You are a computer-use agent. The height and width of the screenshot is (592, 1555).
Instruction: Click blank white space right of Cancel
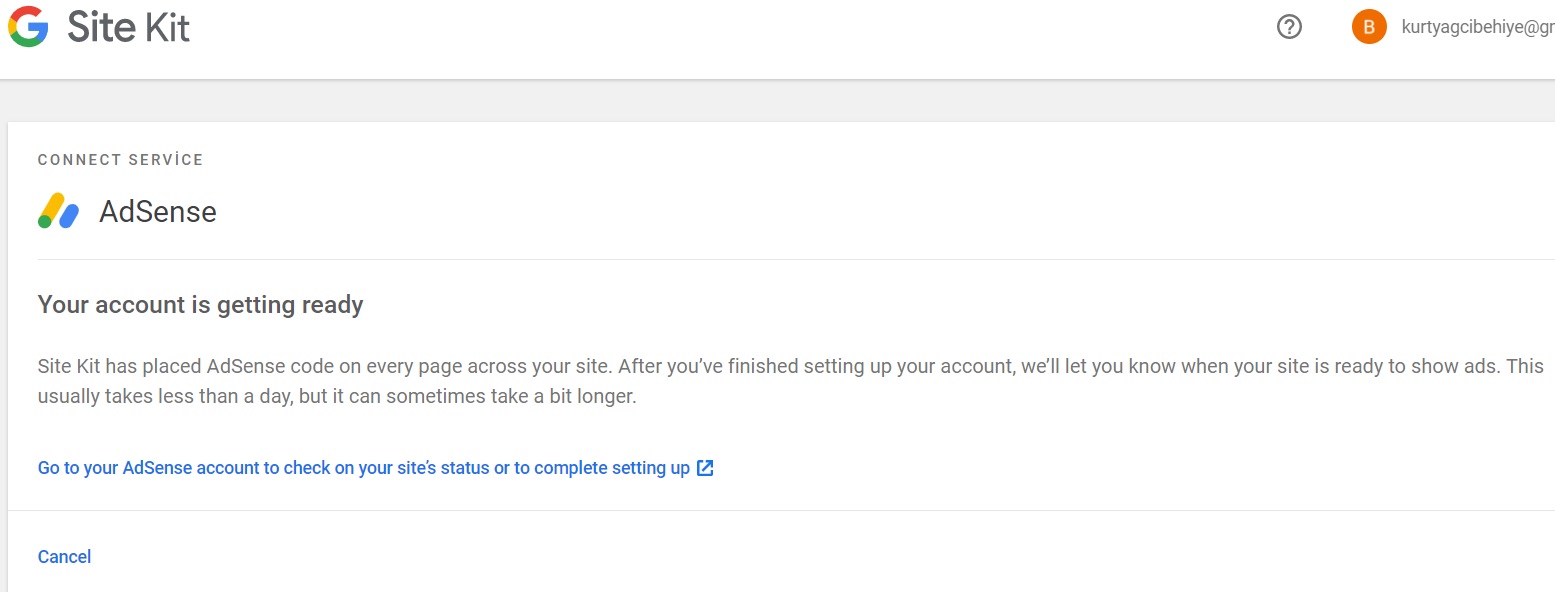point(820,557)
